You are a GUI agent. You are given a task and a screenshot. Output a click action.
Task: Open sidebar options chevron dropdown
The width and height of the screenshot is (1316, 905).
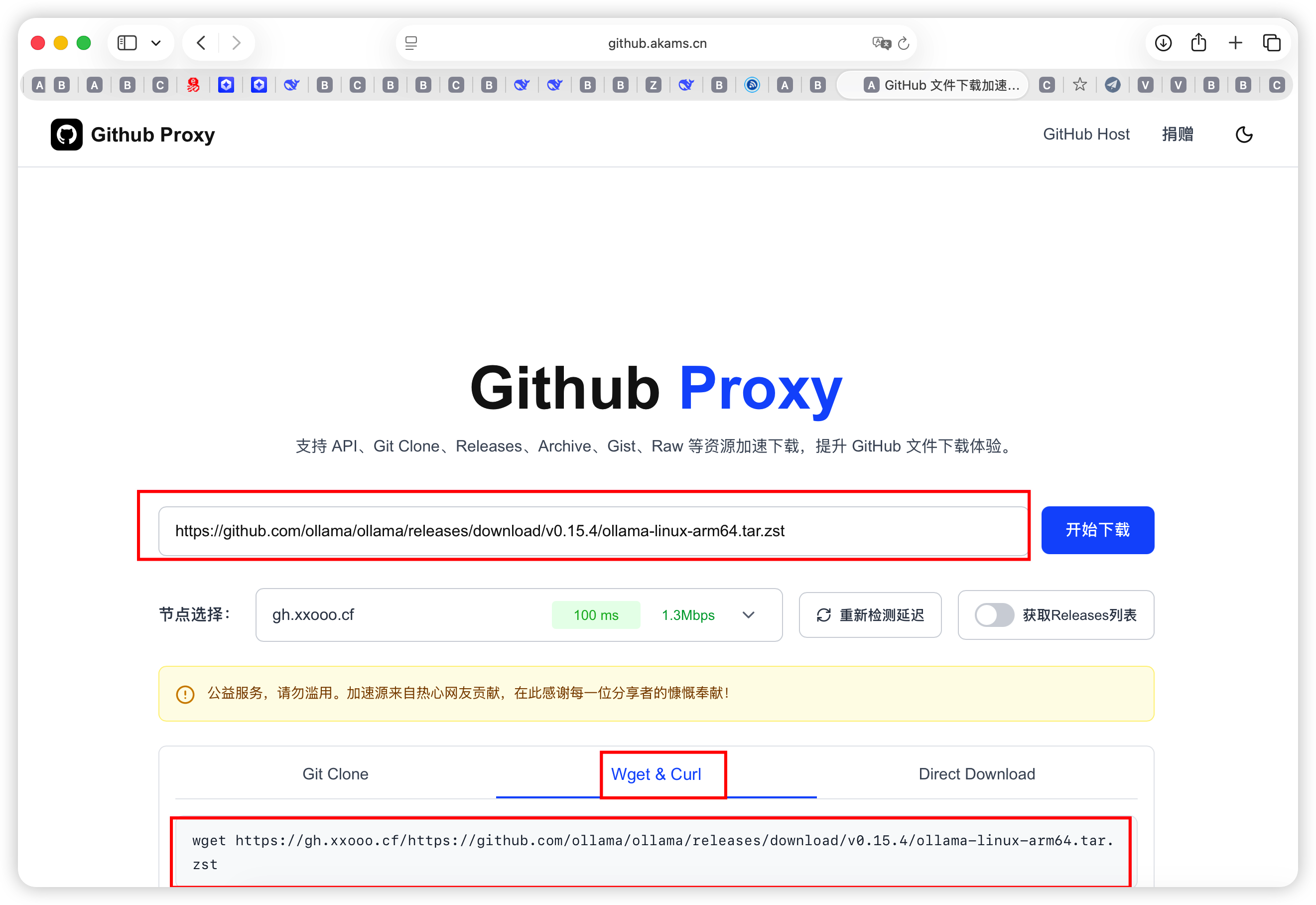[156, 43]
